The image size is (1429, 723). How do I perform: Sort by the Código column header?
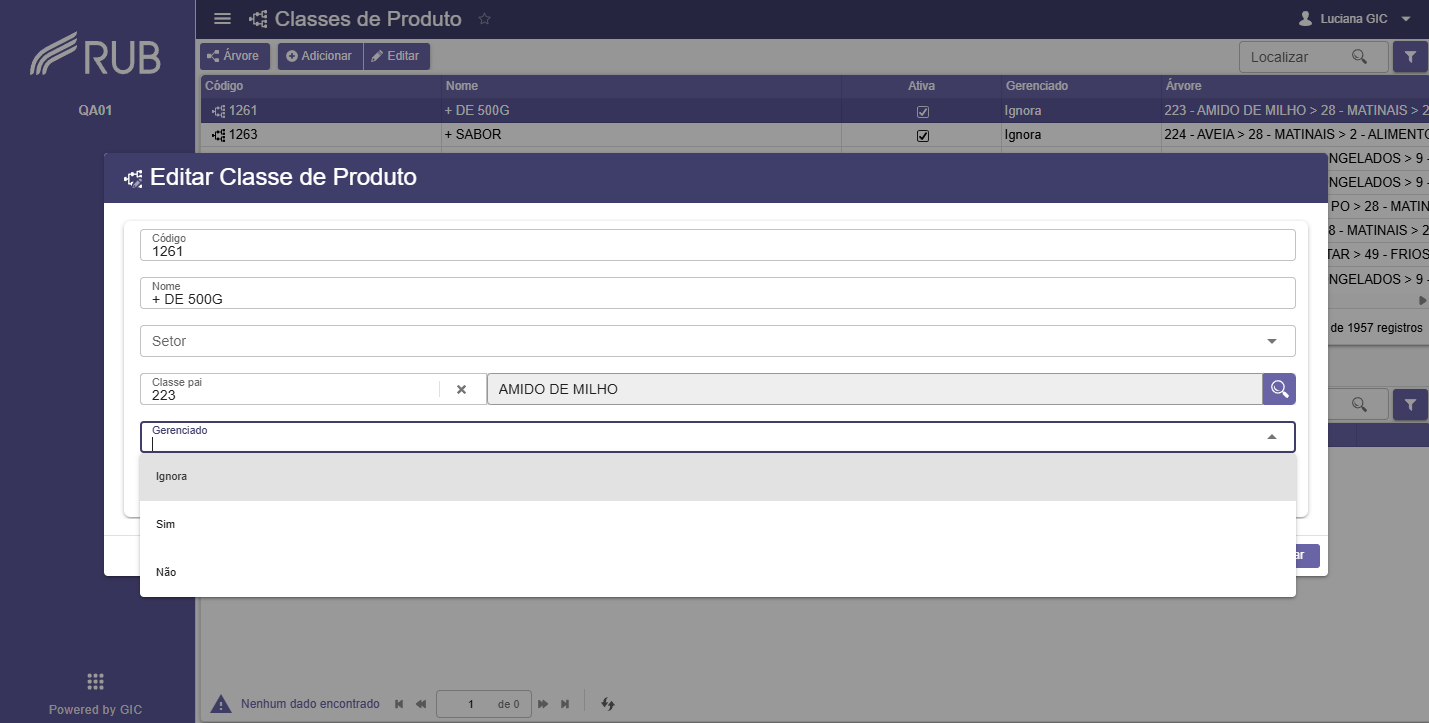(320, 86)
